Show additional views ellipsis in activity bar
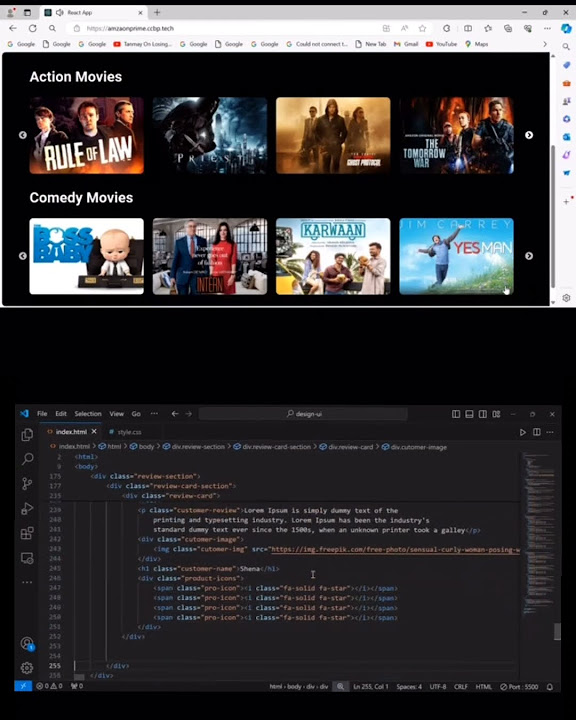This screenshot has width=576, height=720. point(27,582)
